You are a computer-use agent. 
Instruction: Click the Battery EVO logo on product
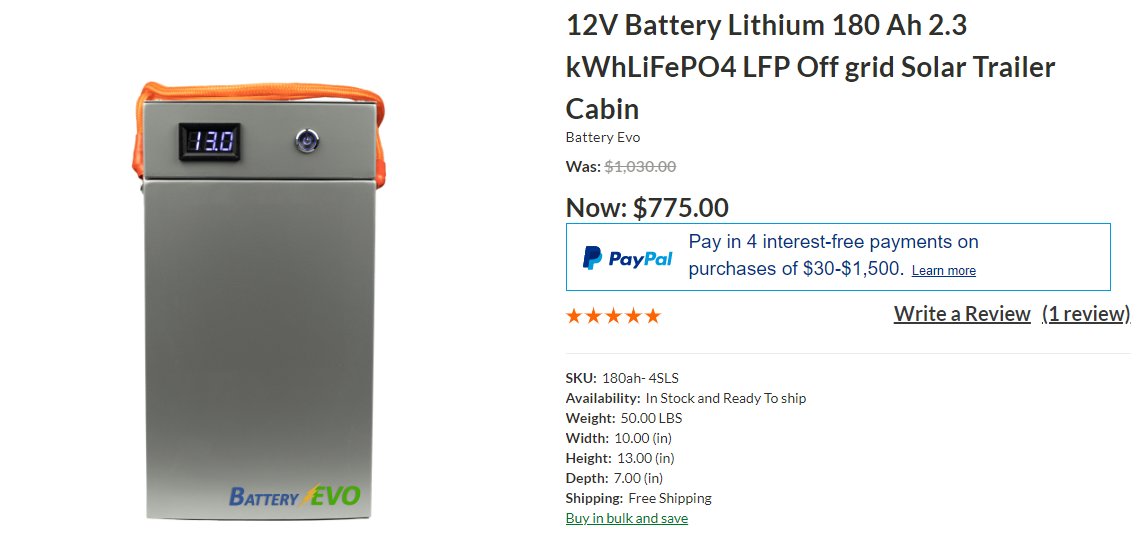[x=294, y=496]
